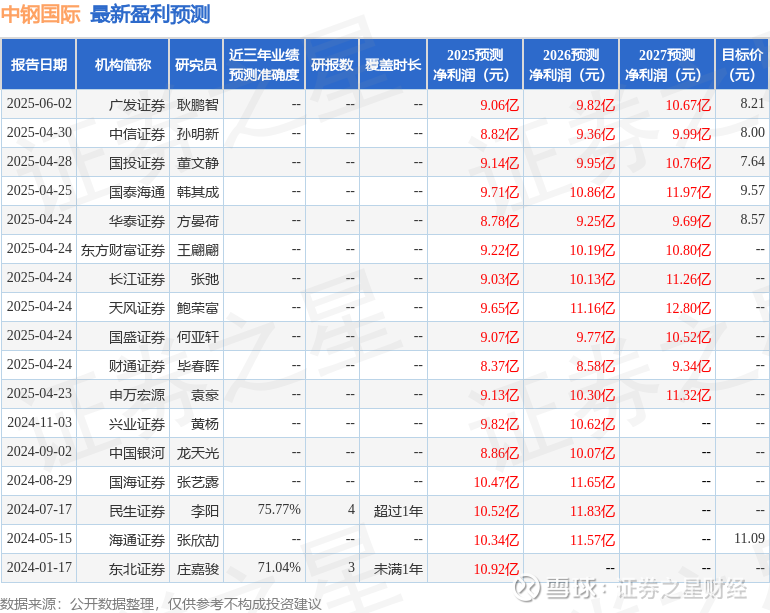Select the 研究员 column header
The width and height of the screenshot is (770, 613).
point(196,64)
